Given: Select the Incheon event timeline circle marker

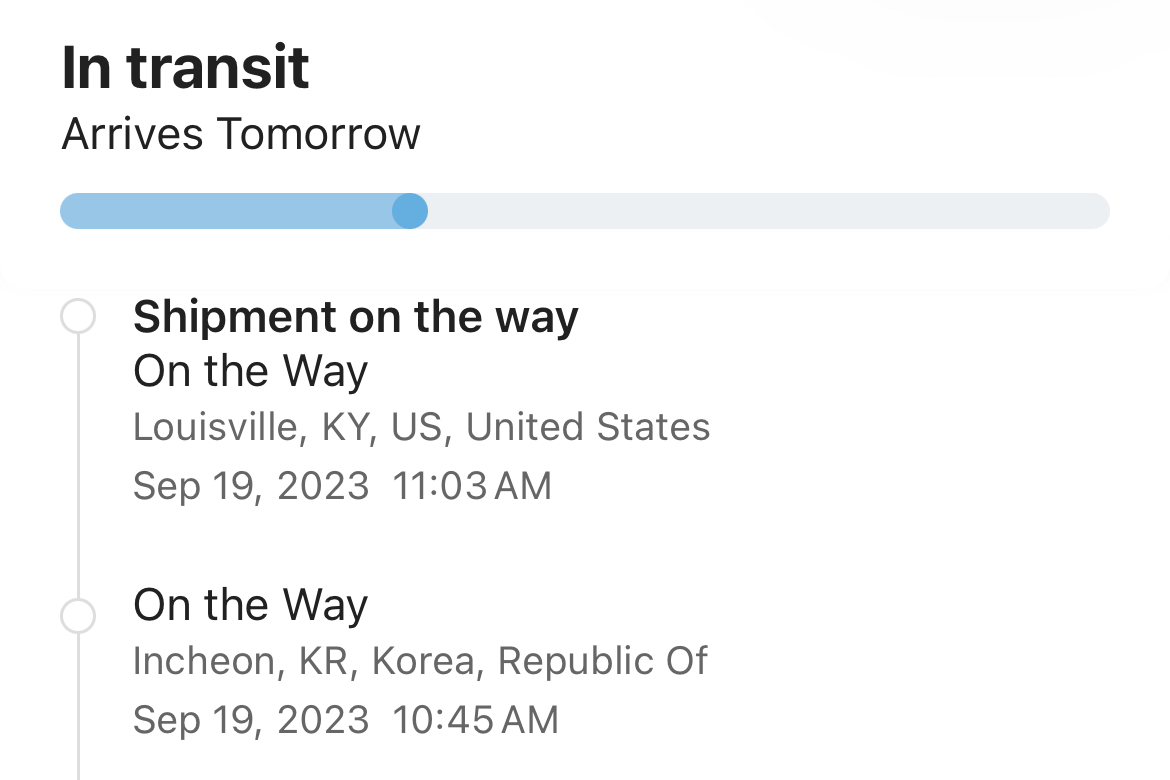Looking at the screenshot, I should pyautogui.click(x=78, y=616).
